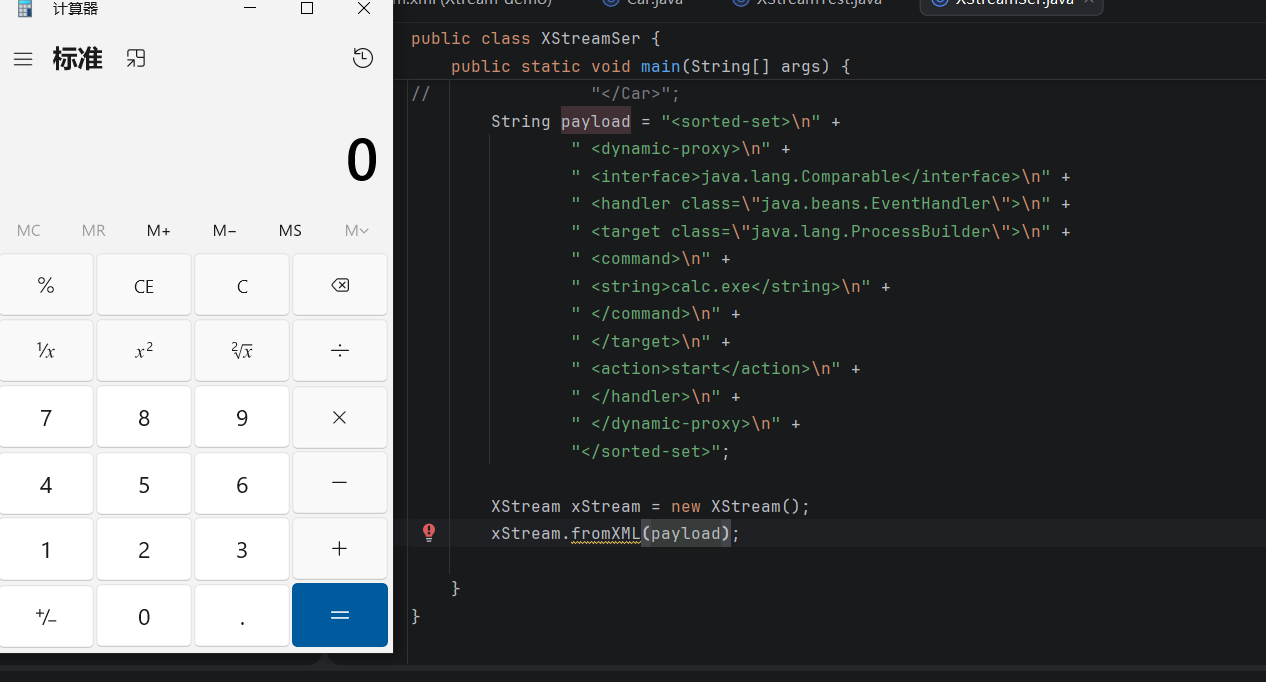Click the </dynamic-proxy> closing string line

point(685,423)
